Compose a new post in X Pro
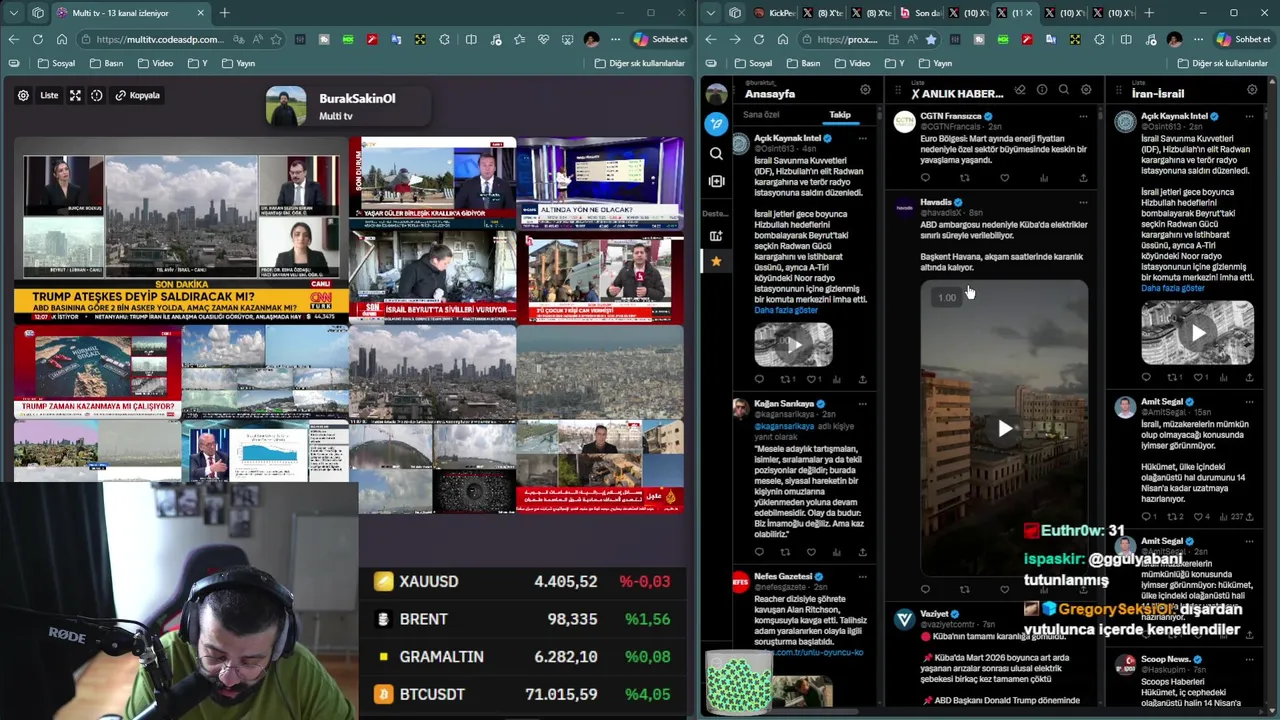 click(716, 124)
